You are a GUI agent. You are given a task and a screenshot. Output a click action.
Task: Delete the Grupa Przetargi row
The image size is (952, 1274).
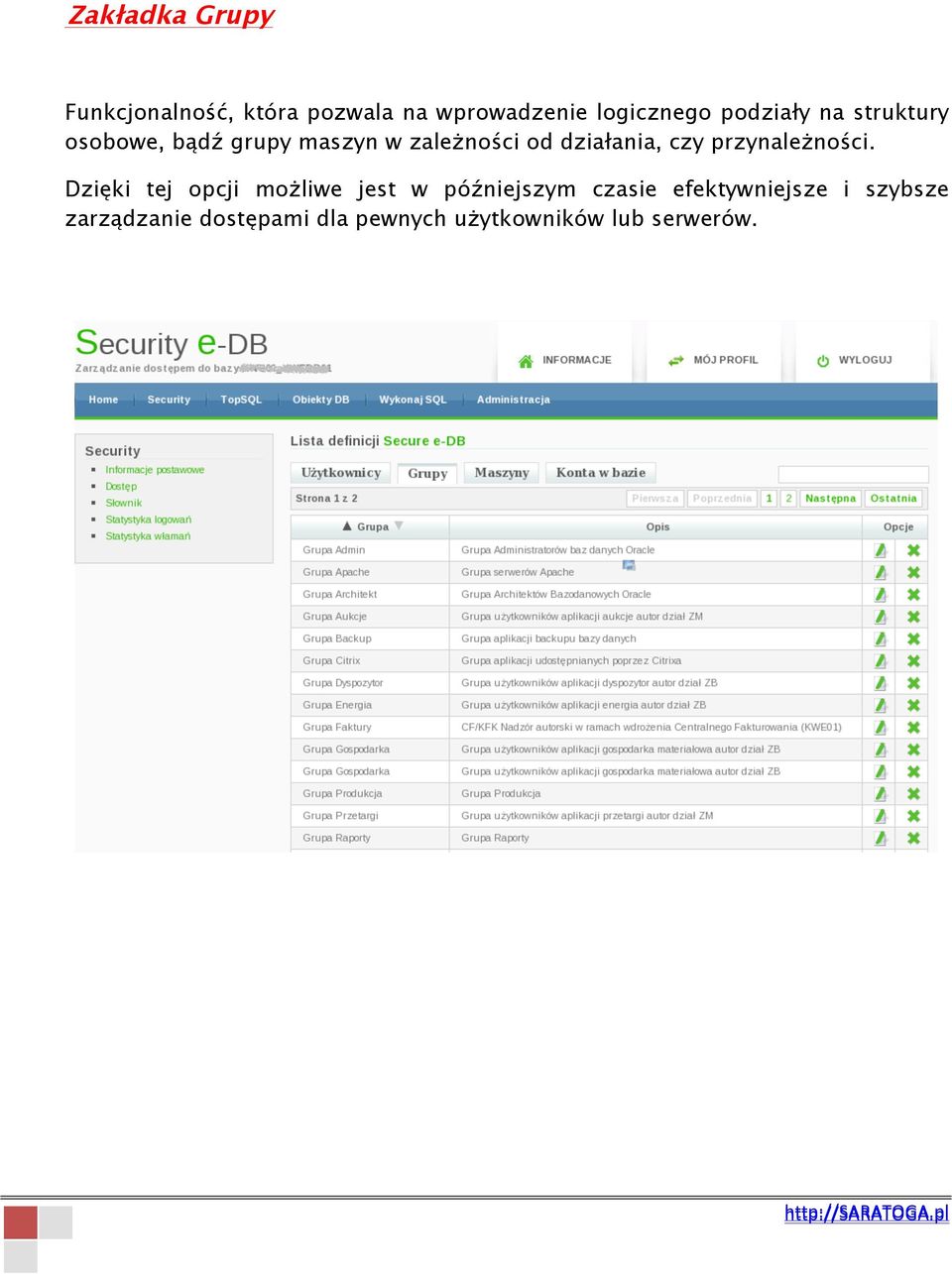[913, 816]
